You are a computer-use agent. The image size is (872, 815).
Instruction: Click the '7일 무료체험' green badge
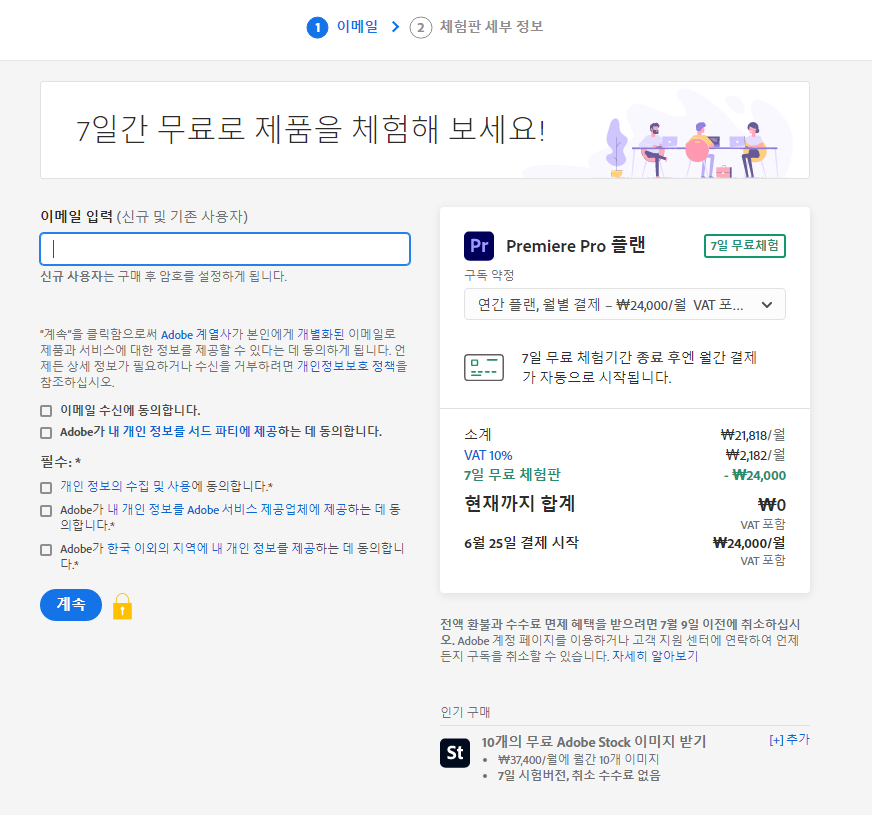pyautogui.click(x=745, y=246)
